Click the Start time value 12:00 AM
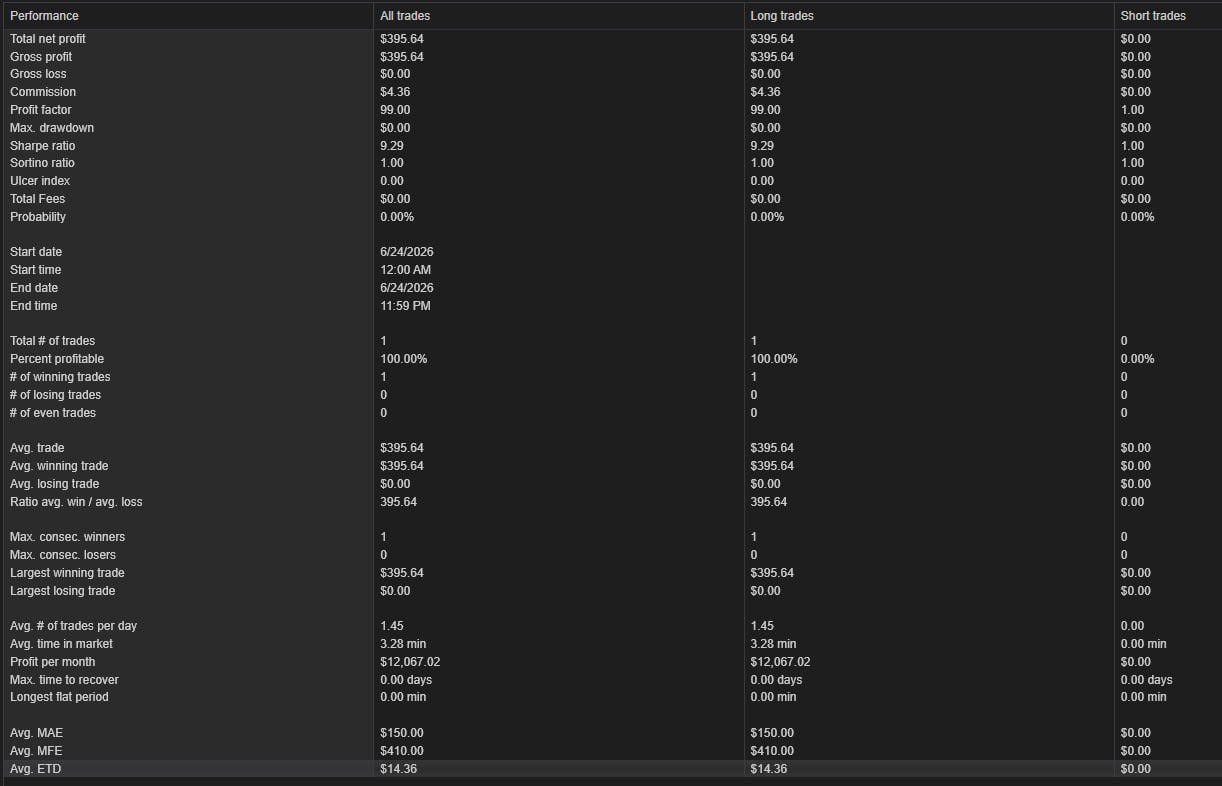This screenshot has height=786, width=1222. (x=406, y=270)
